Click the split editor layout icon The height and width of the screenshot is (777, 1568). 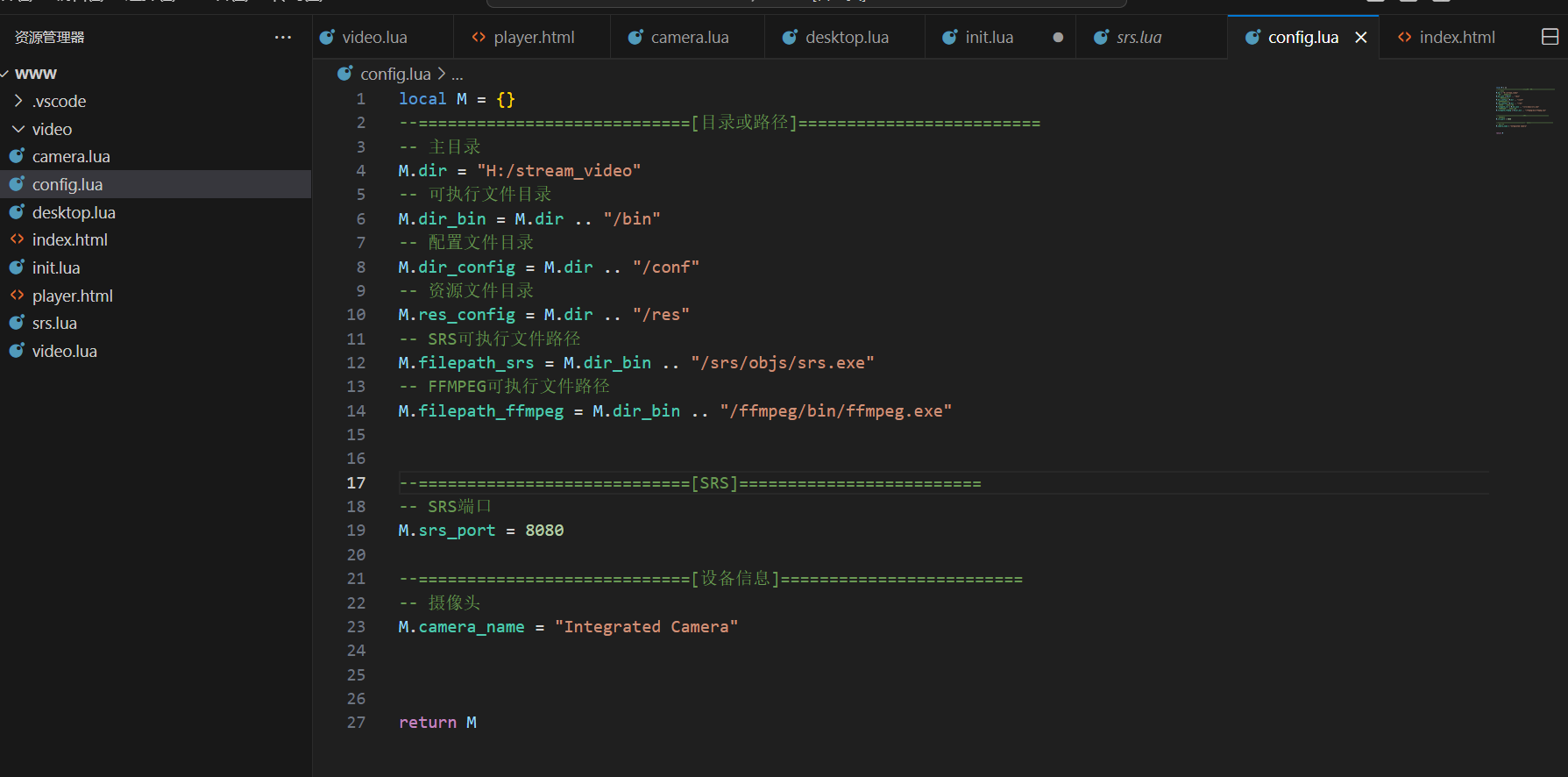1550,37
